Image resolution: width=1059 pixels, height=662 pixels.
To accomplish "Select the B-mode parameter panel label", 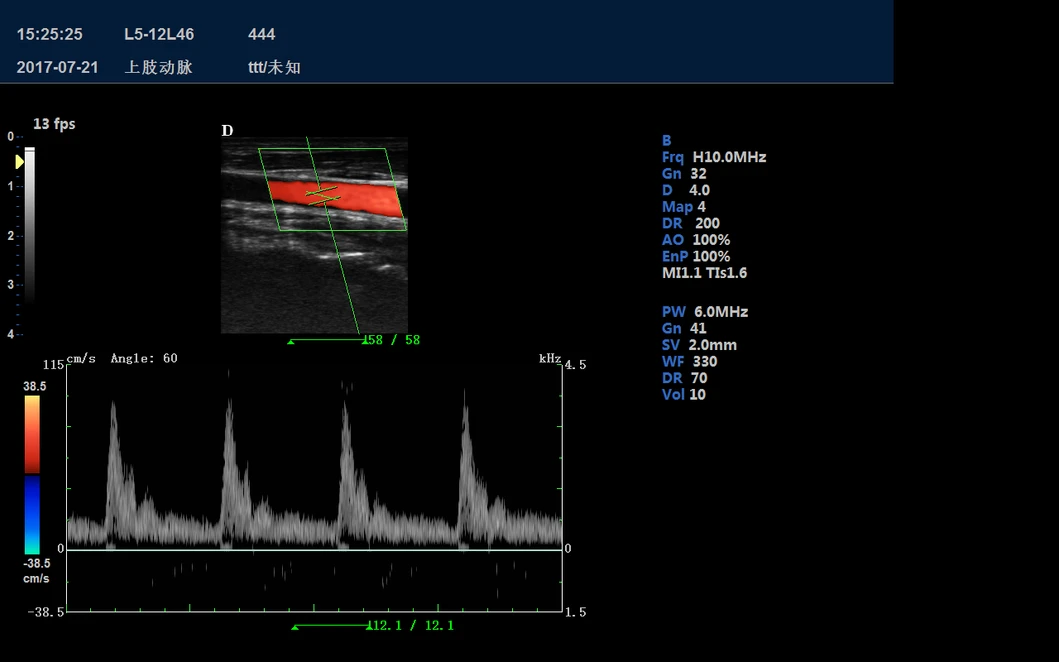I will tap(665, 140).
